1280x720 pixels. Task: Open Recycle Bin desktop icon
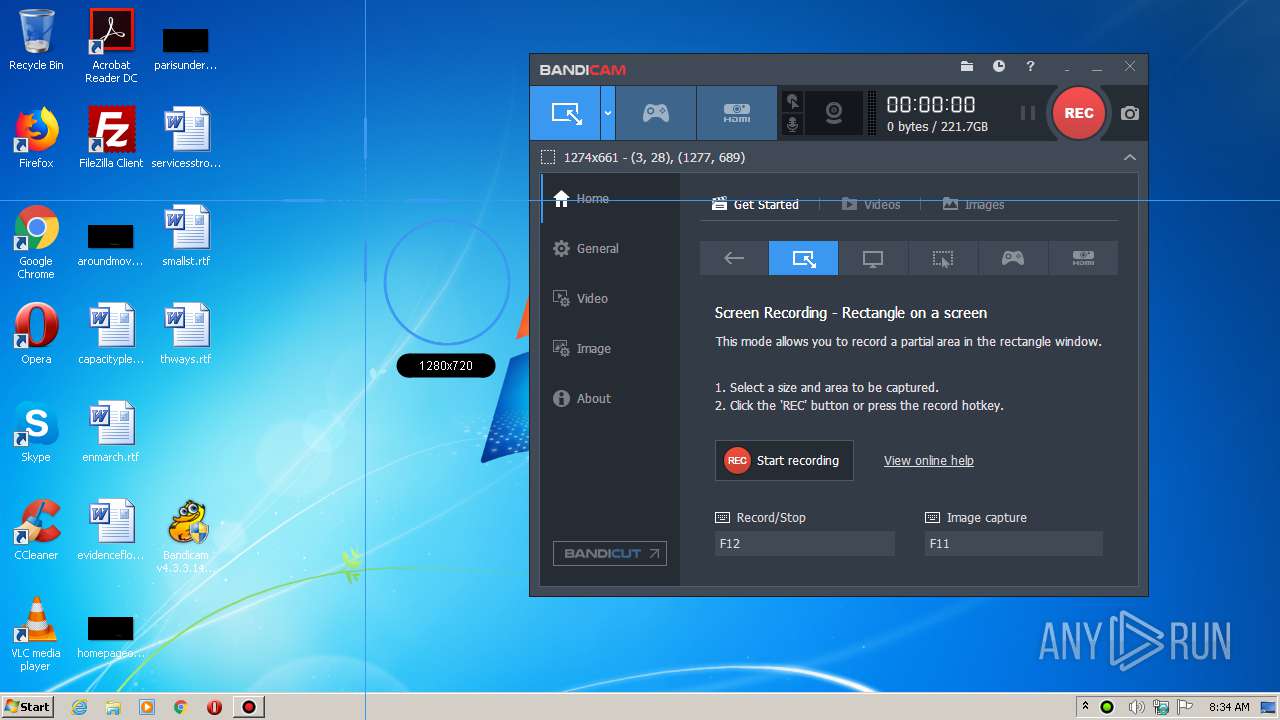(36, 40)
